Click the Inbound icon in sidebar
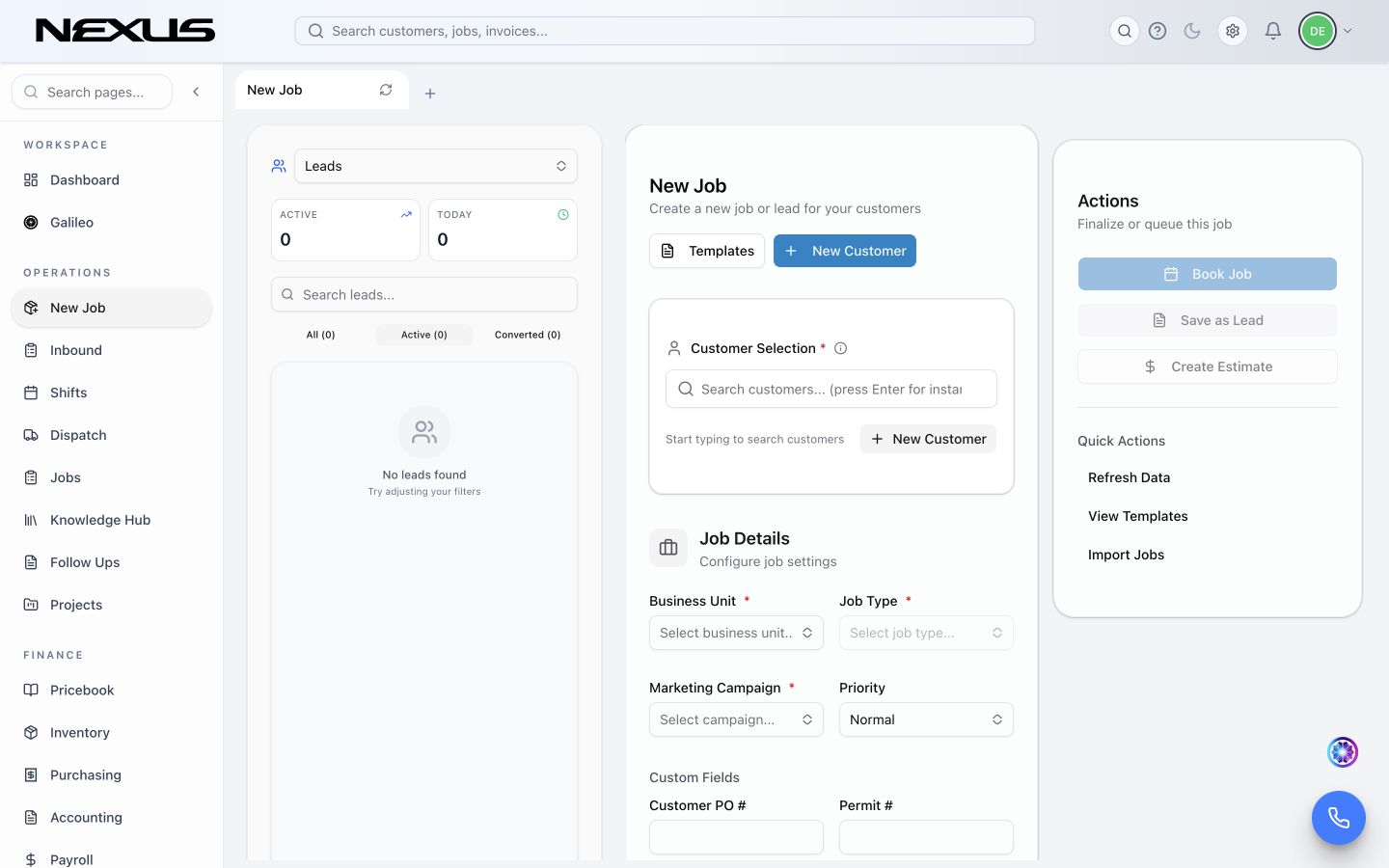1389x868 pixels. click(31, 350)
